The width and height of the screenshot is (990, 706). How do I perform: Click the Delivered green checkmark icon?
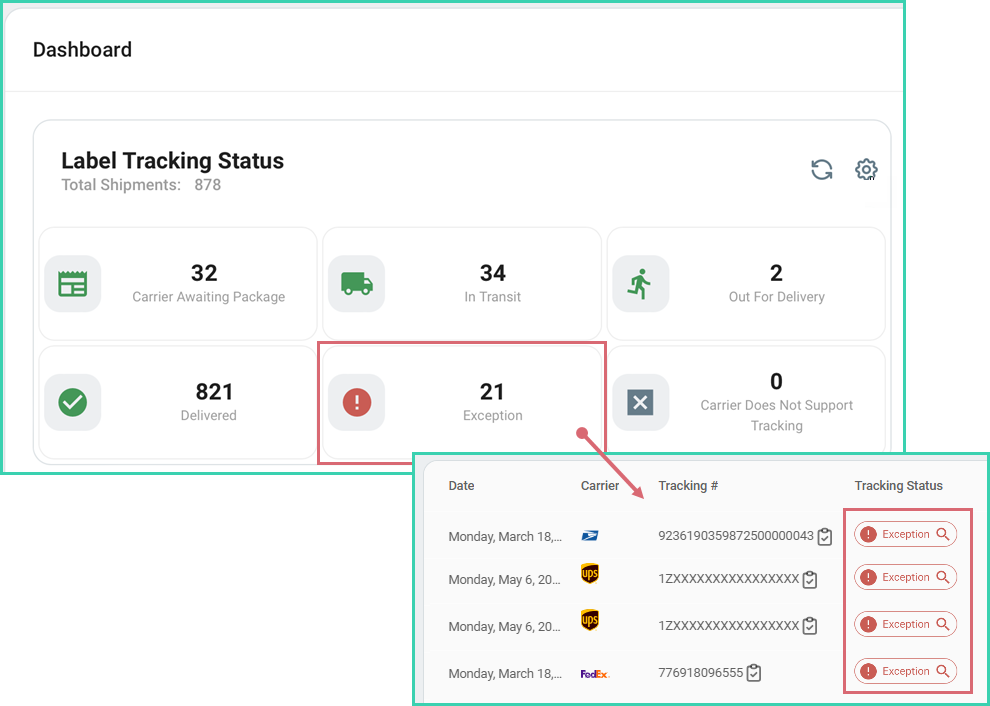(x=72, y=402)
